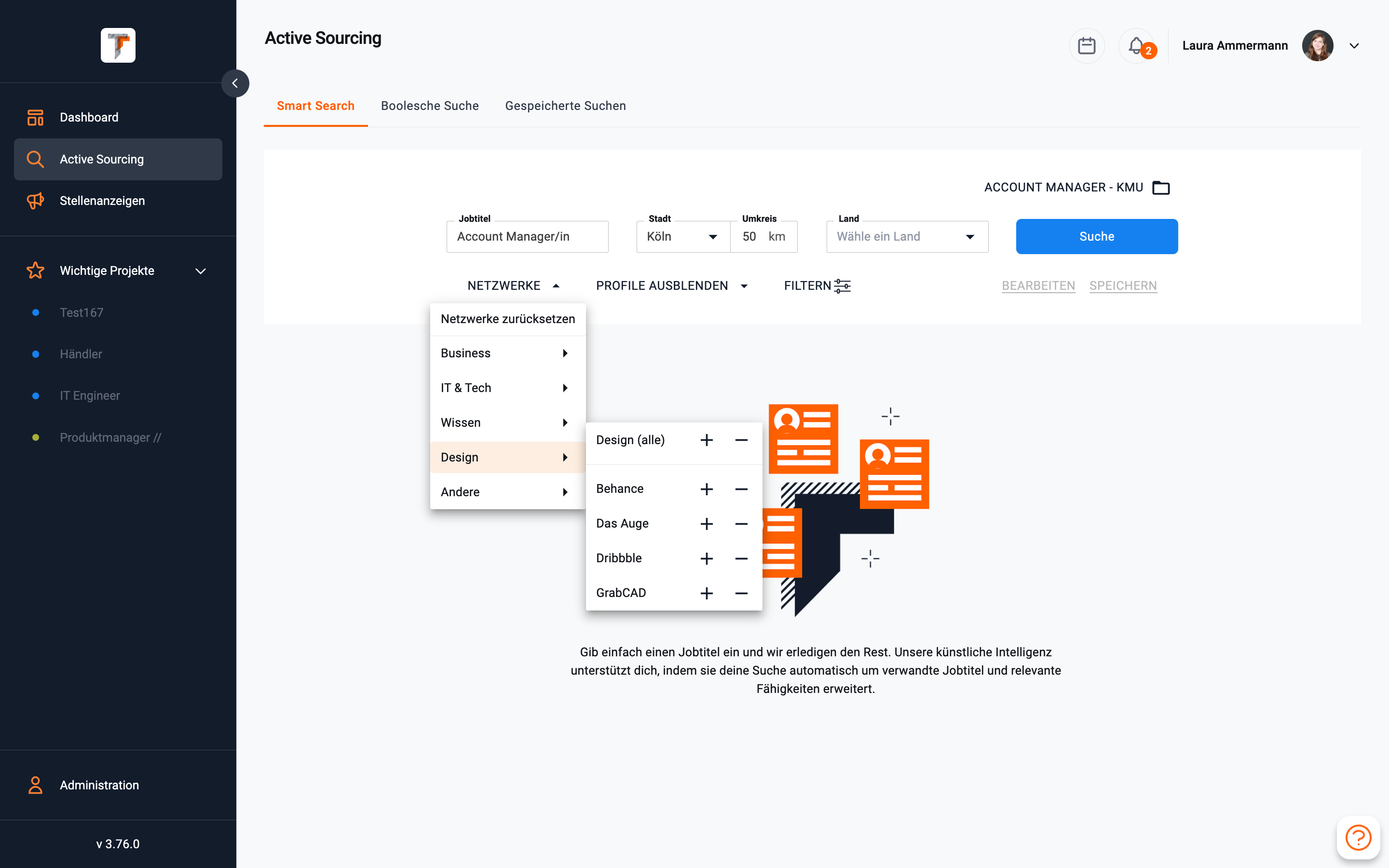Click Speichern link

click(1123, 286)
